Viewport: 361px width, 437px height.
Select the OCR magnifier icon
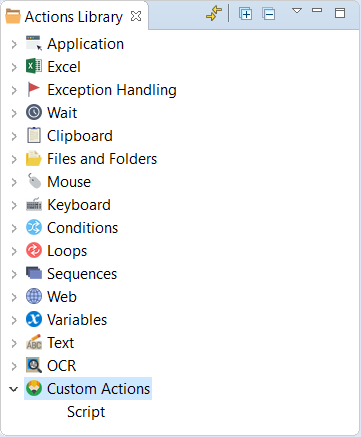(34, 365)
